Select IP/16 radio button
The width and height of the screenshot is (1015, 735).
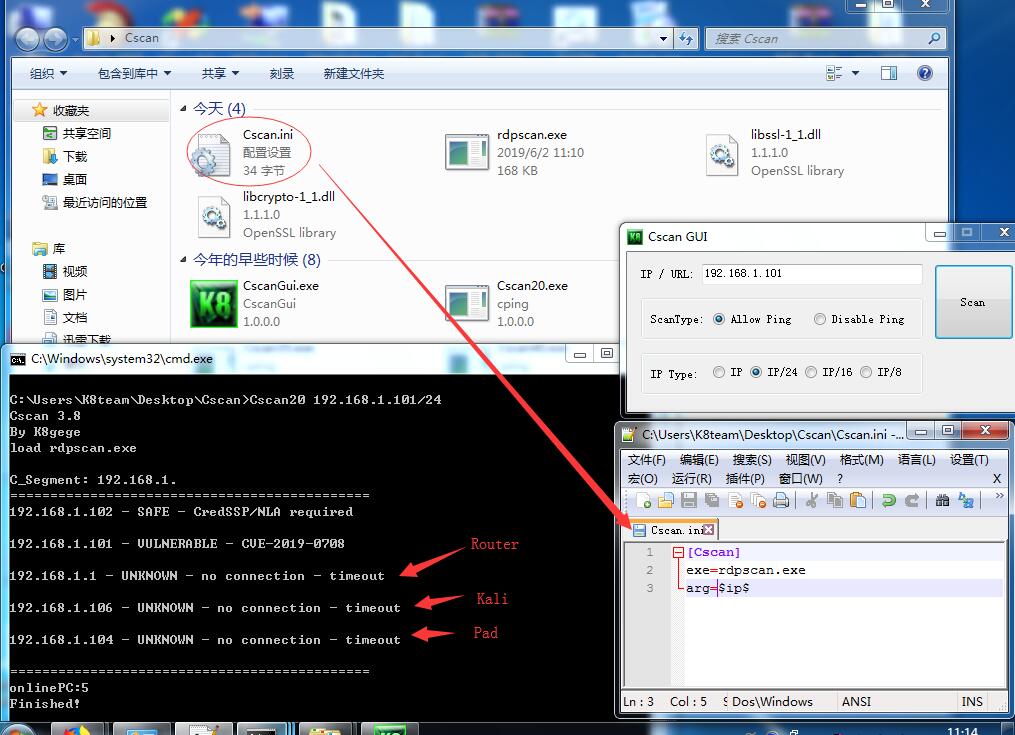(x=811, y=372)
